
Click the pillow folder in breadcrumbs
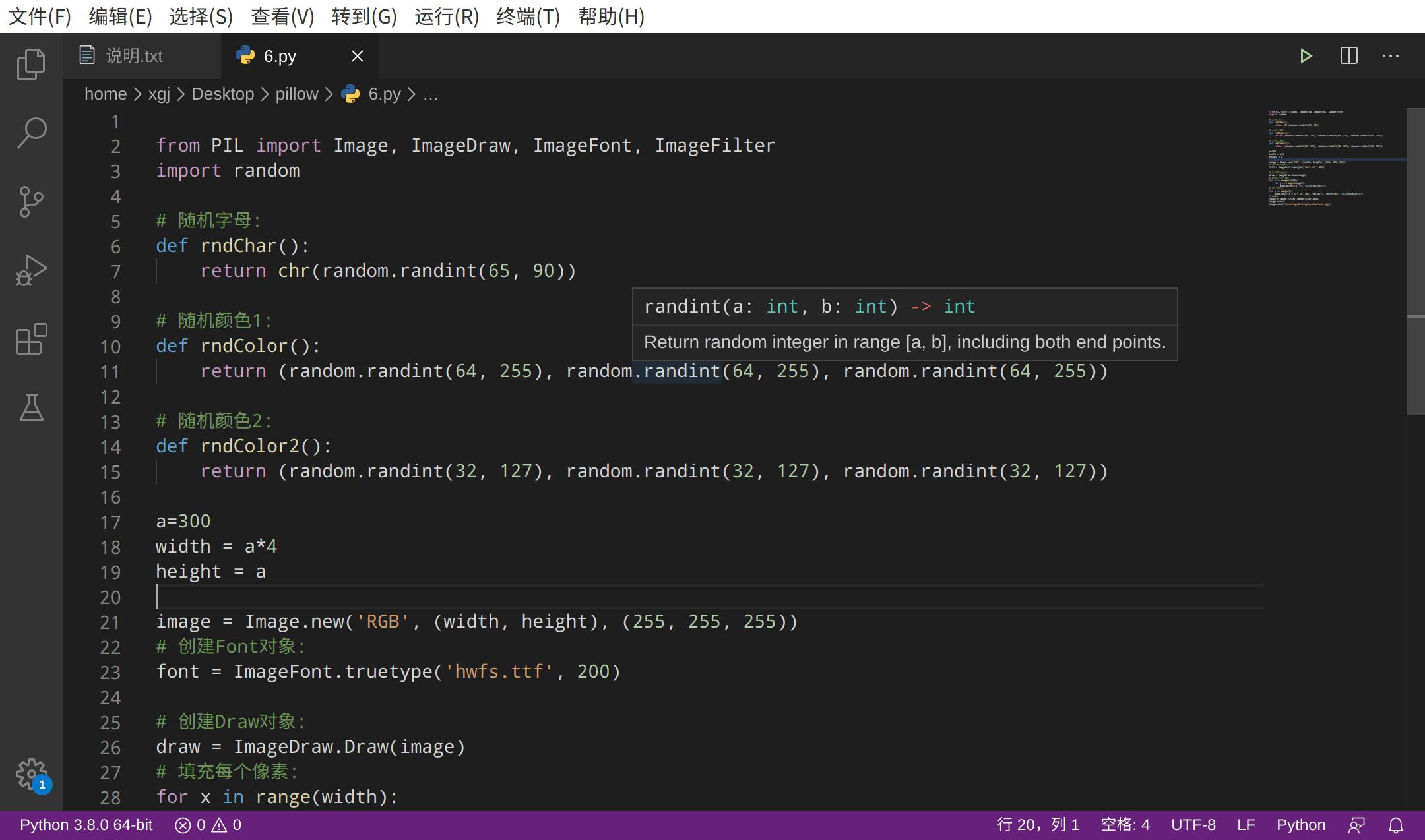tap(296, 94)
